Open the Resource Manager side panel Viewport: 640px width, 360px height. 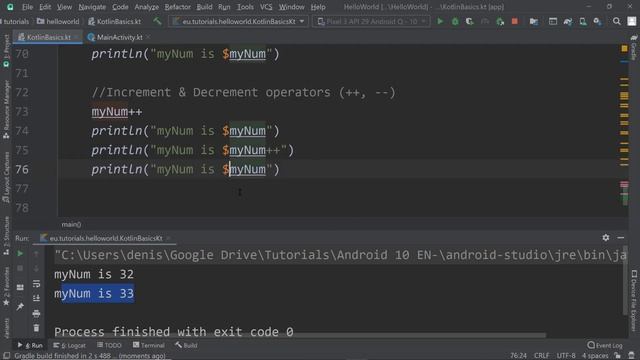[x=6, y=109]
